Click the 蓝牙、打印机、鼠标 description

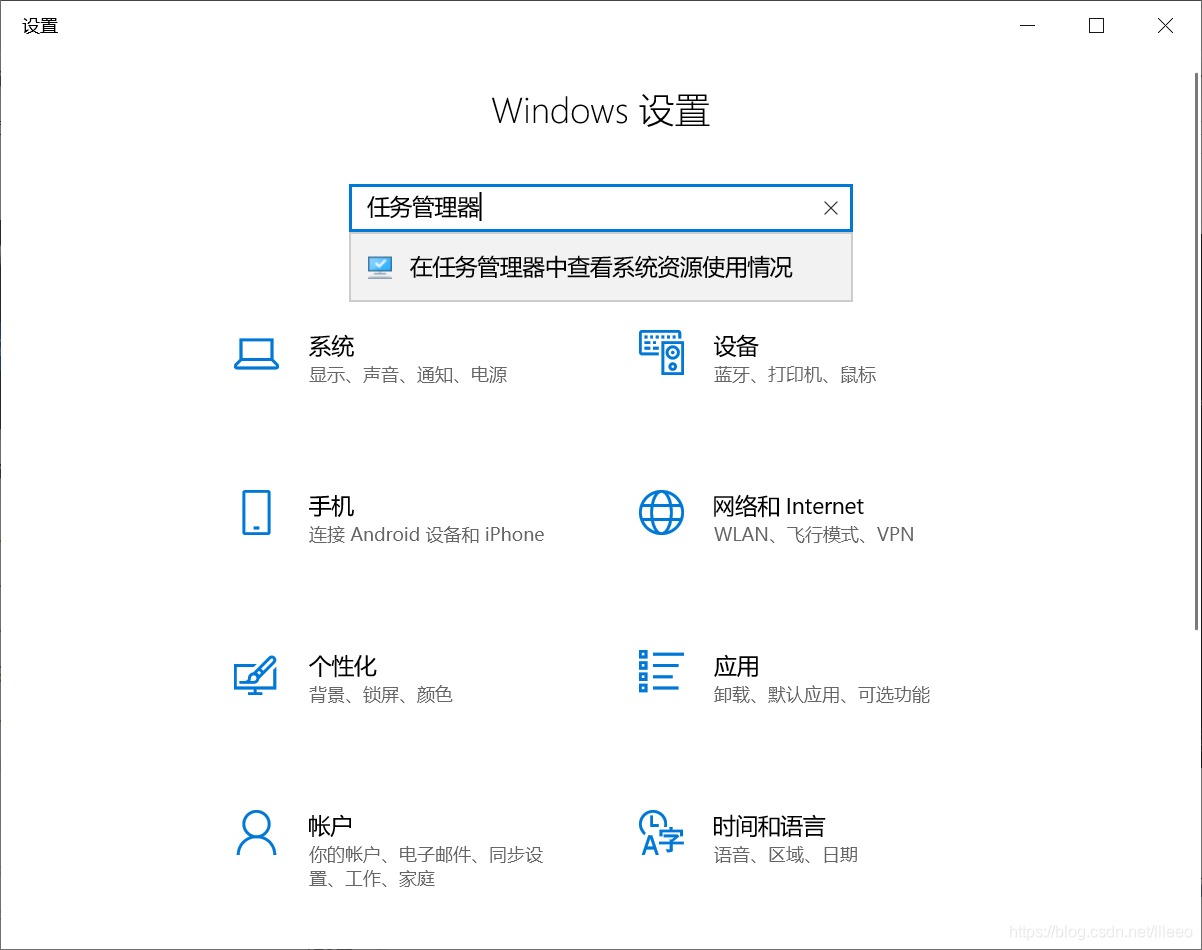pos(795,375)
